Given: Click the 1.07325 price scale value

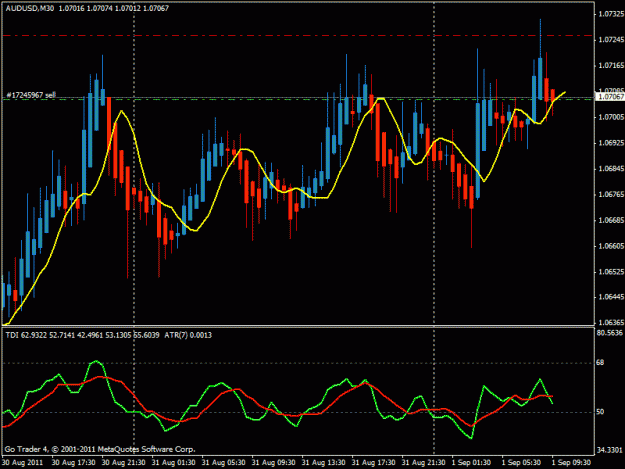Looking at the screenshot, I should point(611,14).
